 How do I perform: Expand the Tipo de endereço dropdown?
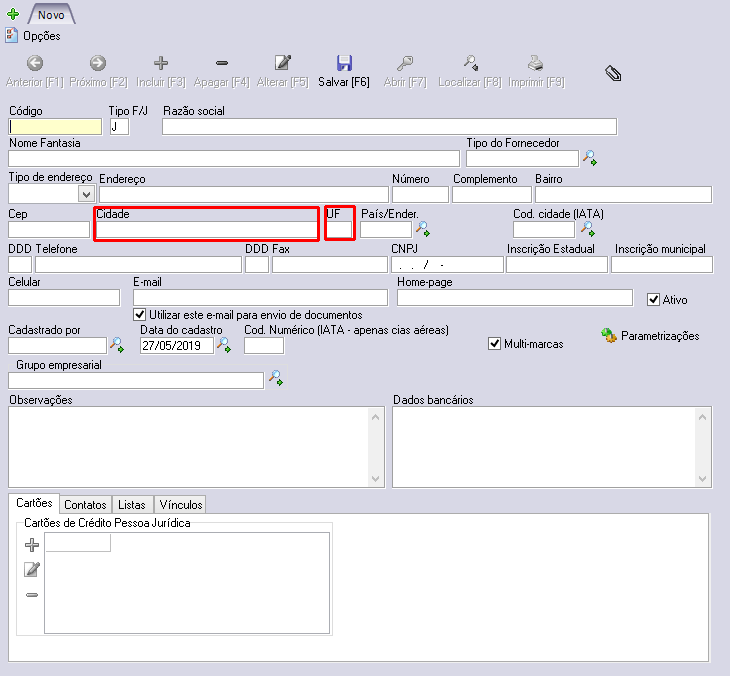pos(86,194)
